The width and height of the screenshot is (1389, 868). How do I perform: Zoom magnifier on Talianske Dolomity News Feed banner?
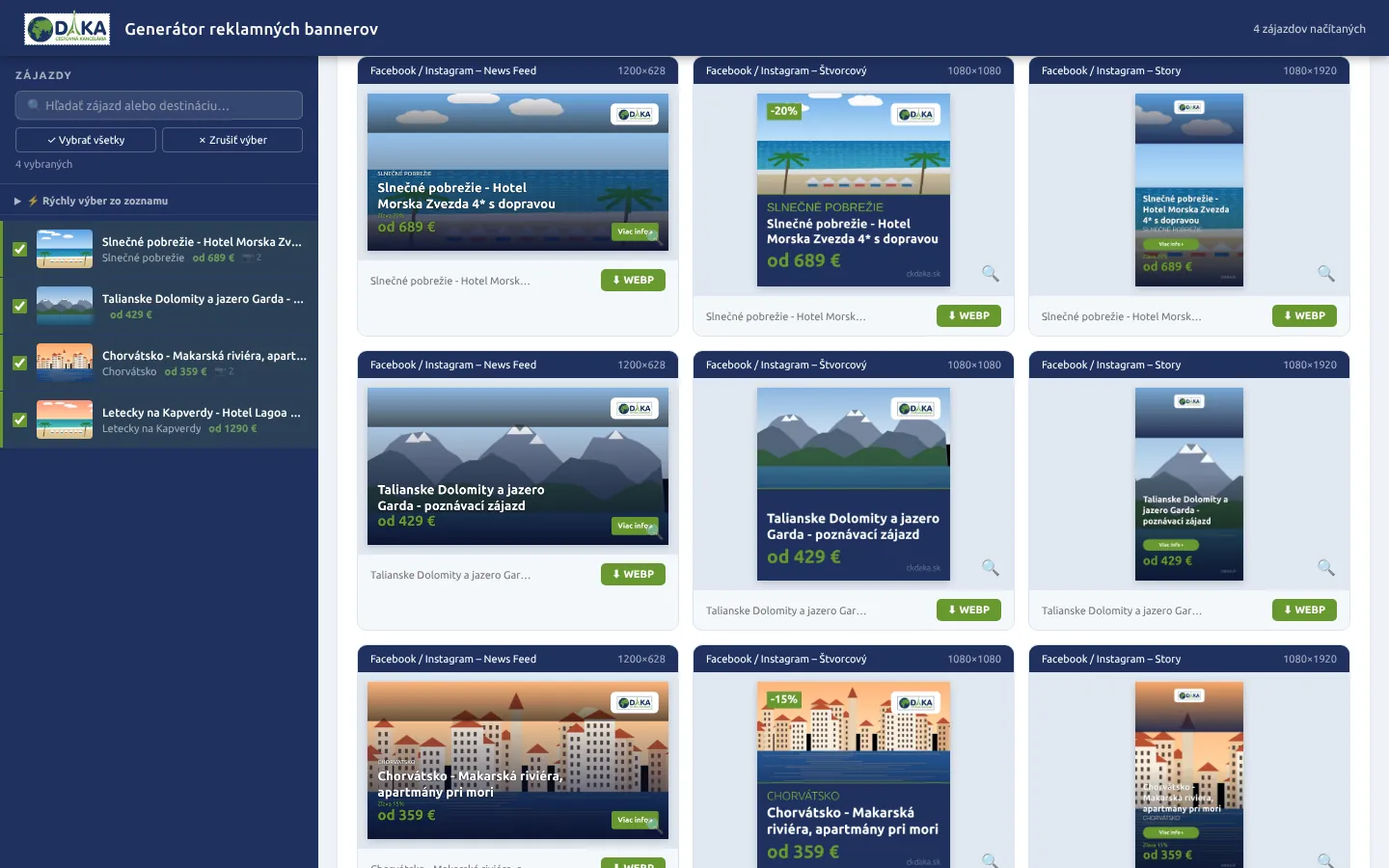[x=655, y=531]
